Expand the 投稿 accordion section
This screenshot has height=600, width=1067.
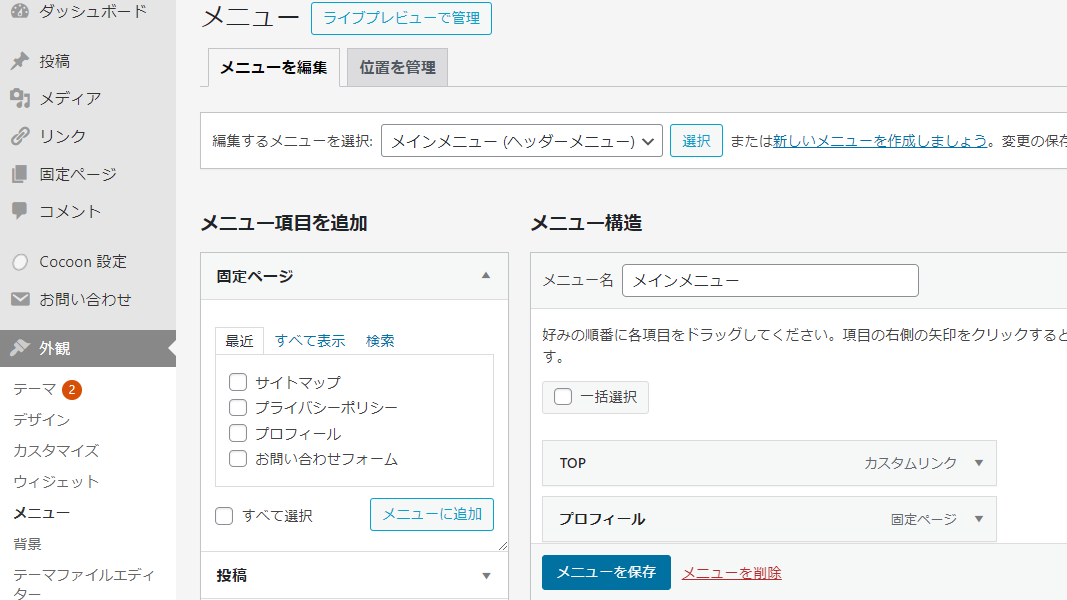click(486, 576)
